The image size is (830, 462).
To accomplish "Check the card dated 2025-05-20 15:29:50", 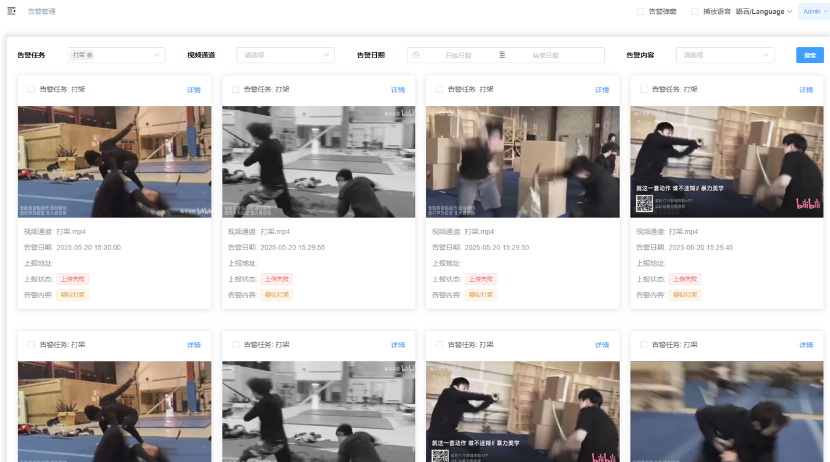I will click(439, 89).
